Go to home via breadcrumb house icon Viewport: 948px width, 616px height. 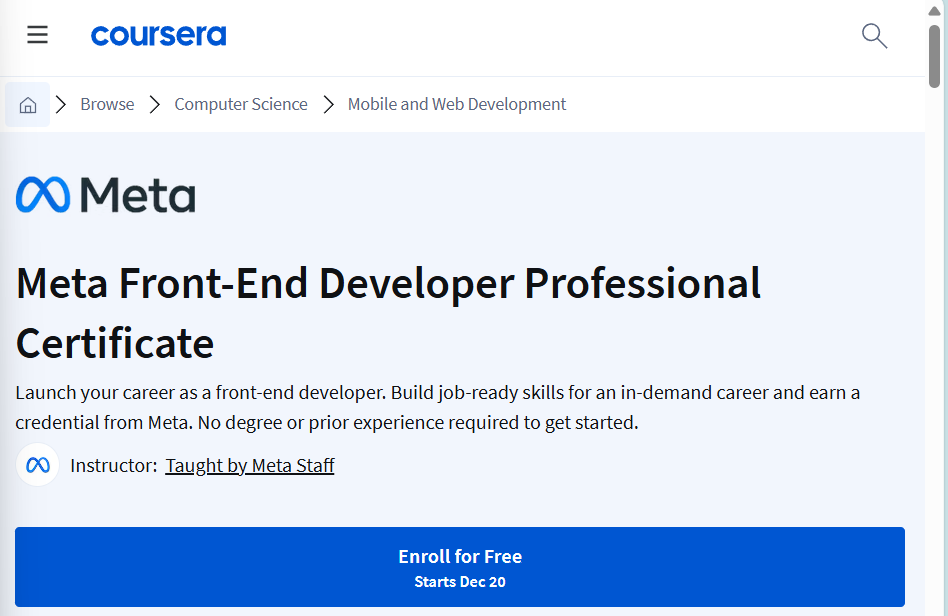28,105
